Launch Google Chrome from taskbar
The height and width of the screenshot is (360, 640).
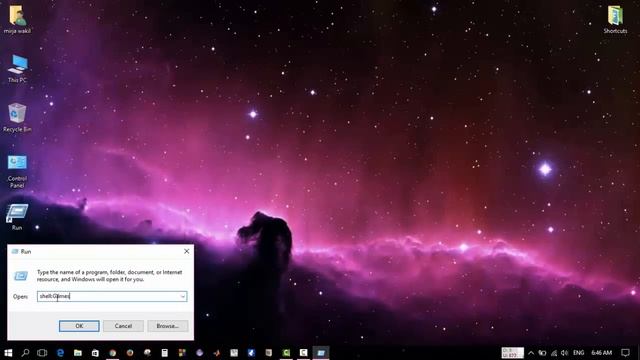[113, 353]
